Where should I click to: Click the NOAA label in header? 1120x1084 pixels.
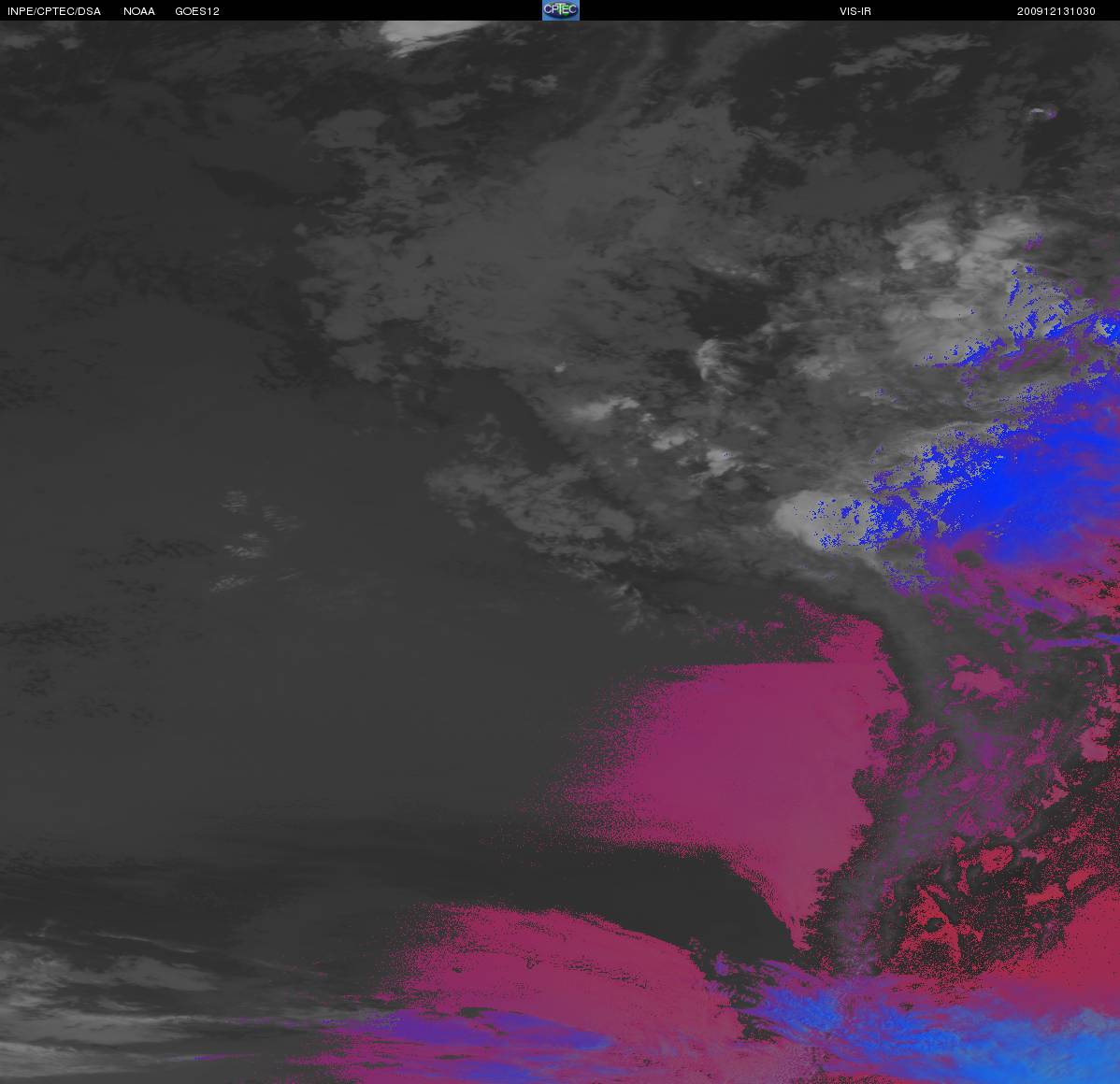tap(139, 11)
